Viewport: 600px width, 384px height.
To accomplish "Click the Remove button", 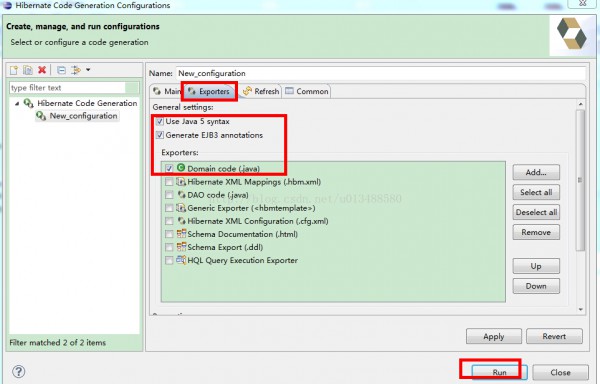I will pyautogui.click(x=536, y=232).
